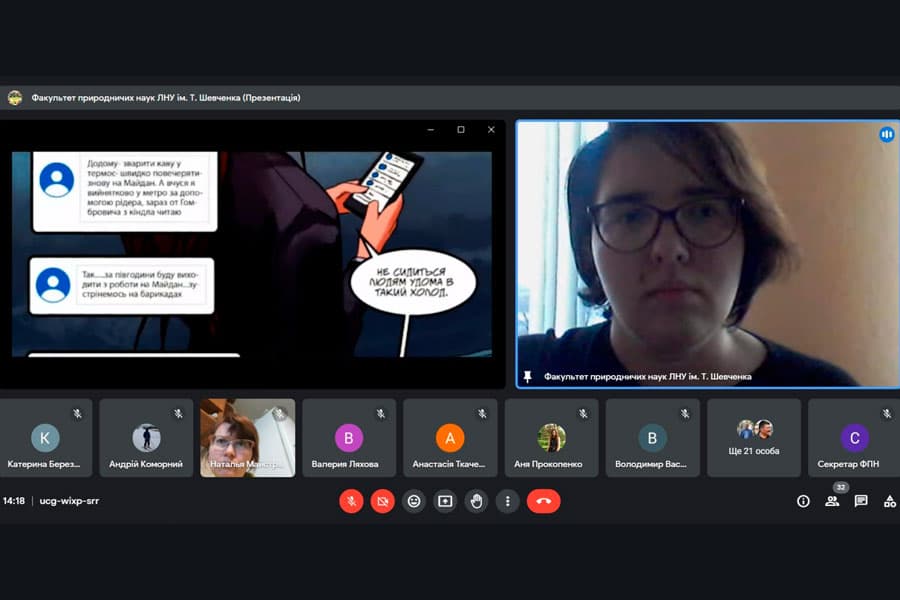Close the shared presentation window

tap(491, 130)
